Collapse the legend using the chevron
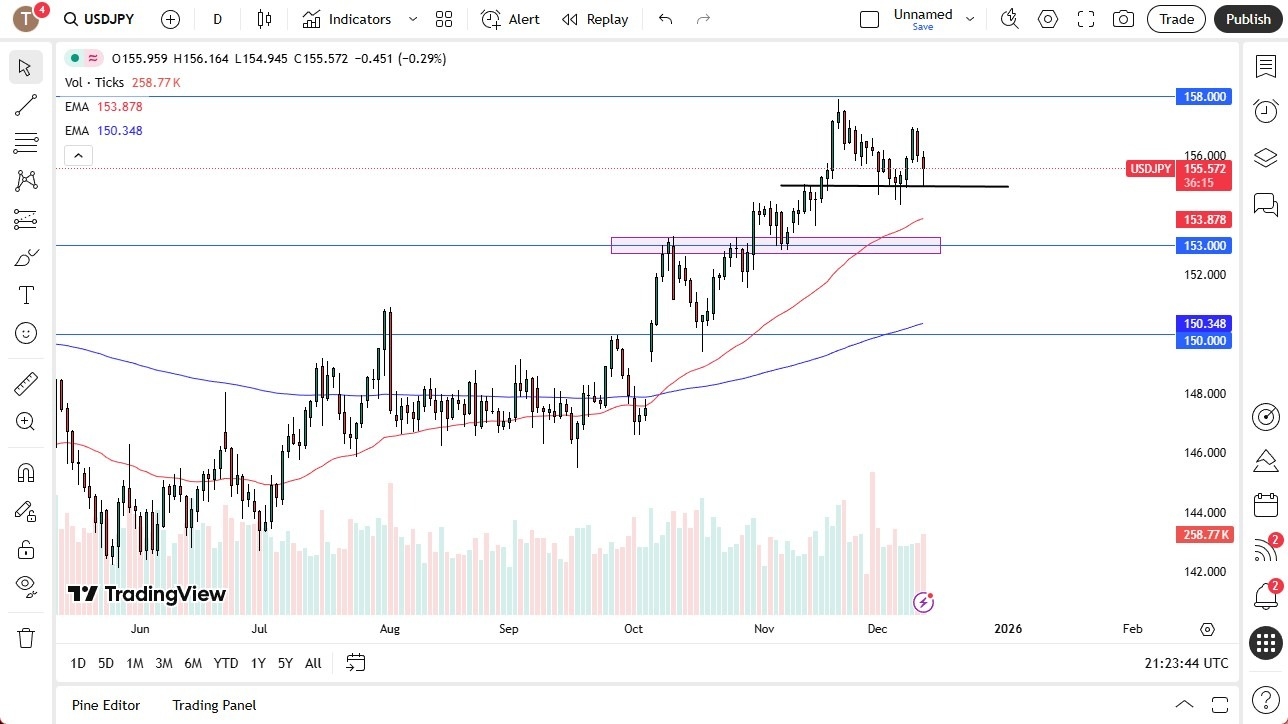This screenshot has width=1288, height=724. (78, 155)
